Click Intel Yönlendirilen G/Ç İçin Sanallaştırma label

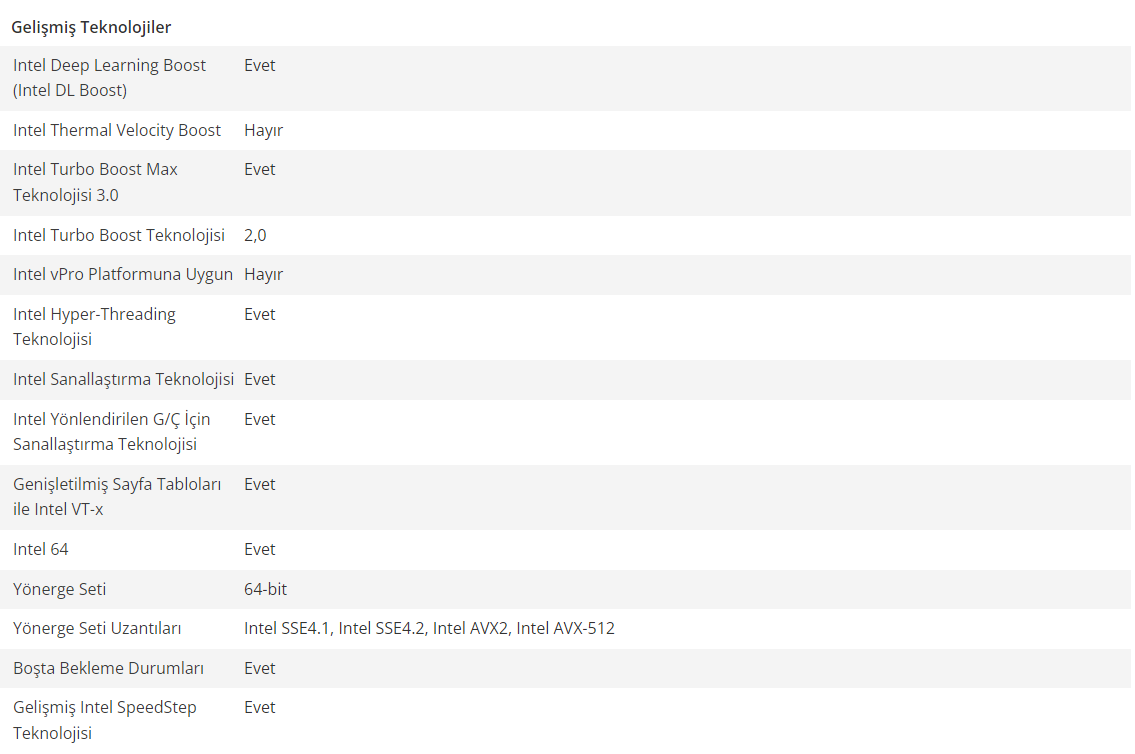[x=111, y=431]
